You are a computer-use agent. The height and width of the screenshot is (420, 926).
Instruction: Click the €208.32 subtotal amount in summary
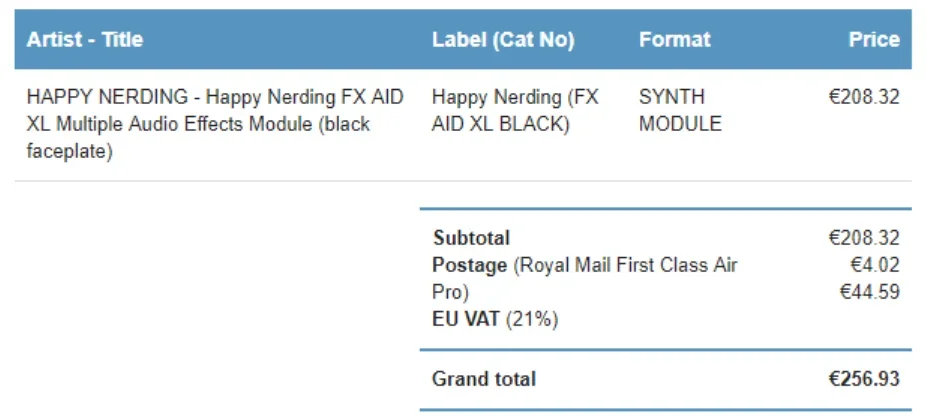coord(864,238)
